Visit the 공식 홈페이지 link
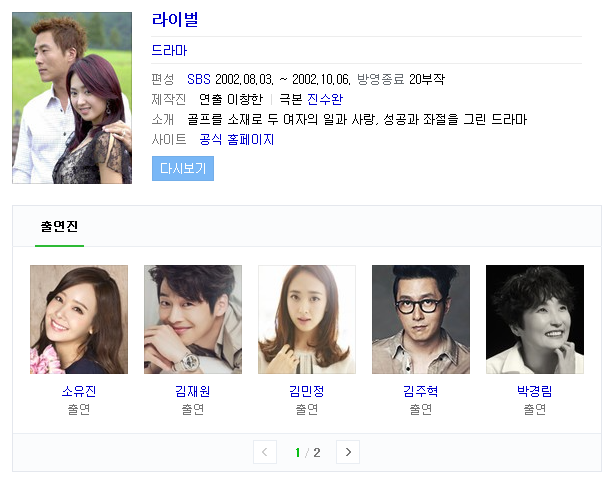This screenshot has height=482, width=613. [x=237, y=139]
